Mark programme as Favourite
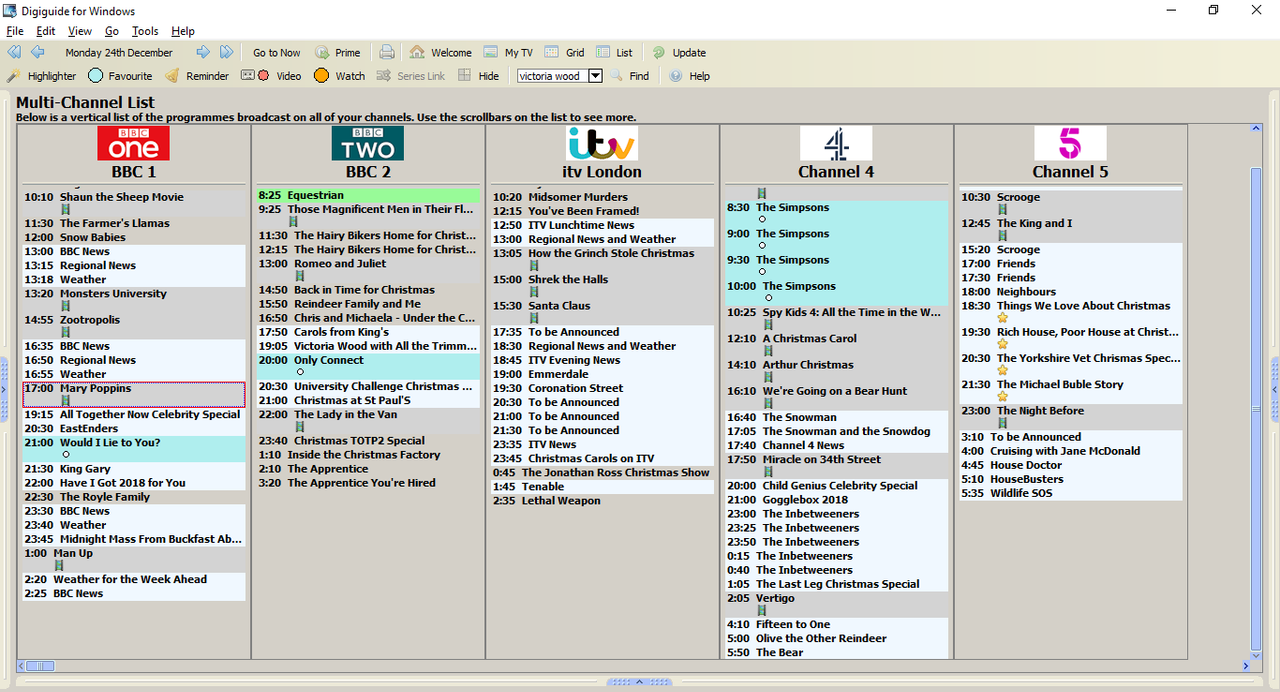Image resolution: width=1280 pixels, height=692 pixels. pos(120,76)
